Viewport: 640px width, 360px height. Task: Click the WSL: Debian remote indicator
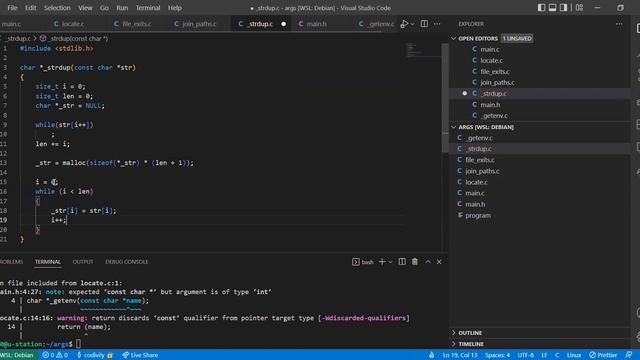[17, 355]
